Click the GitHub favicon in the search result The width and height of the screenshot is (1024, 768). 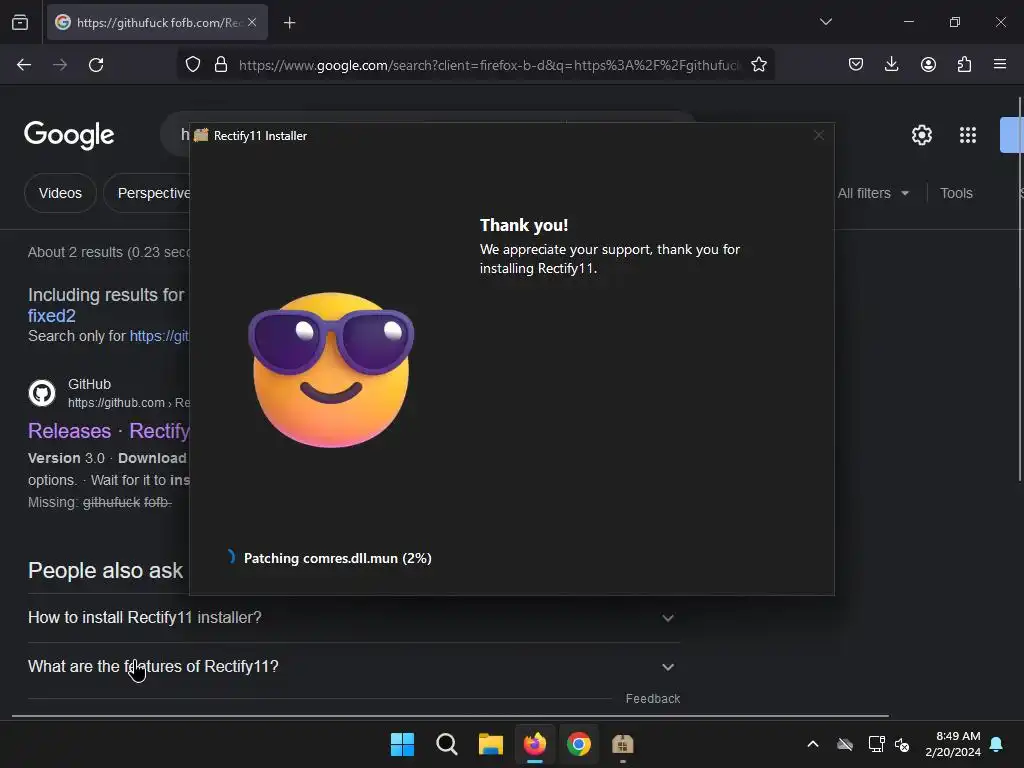pos(42,393)
